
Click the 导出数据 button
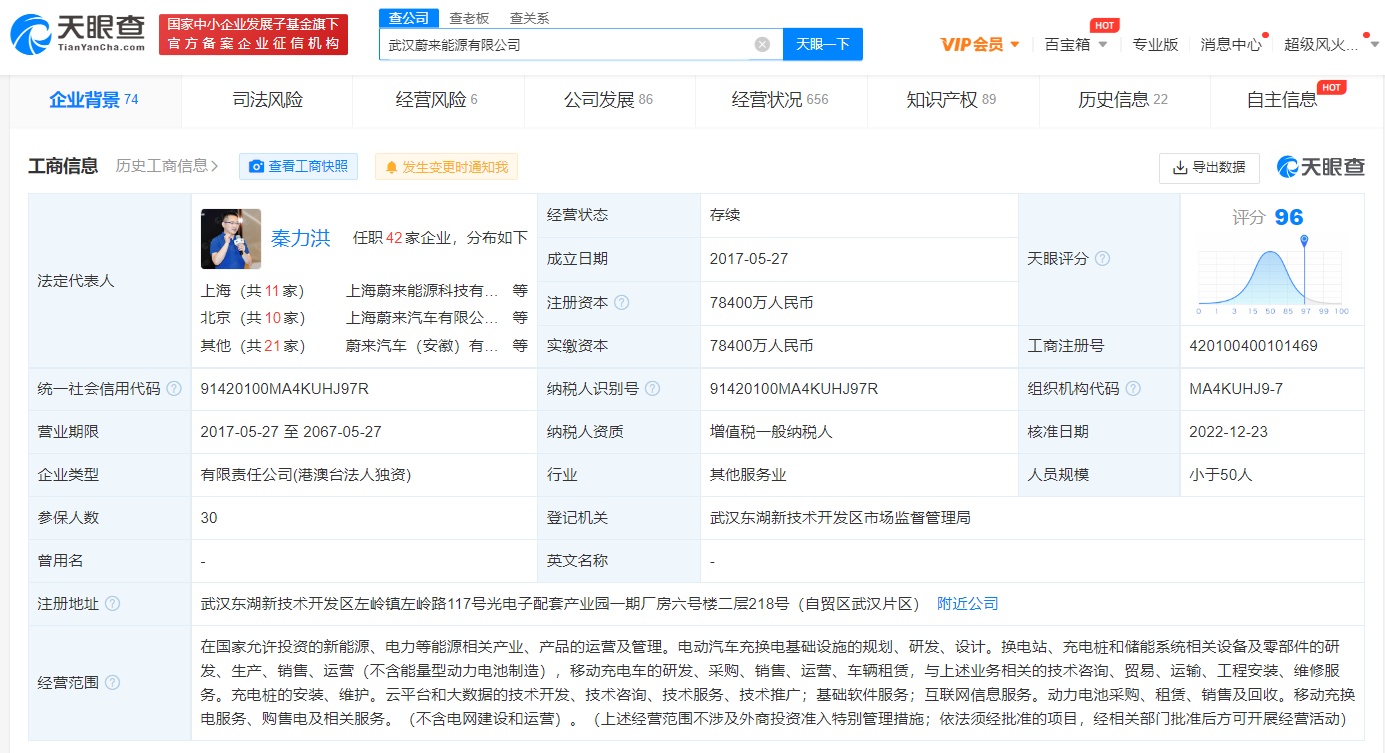coord(1209,167)
